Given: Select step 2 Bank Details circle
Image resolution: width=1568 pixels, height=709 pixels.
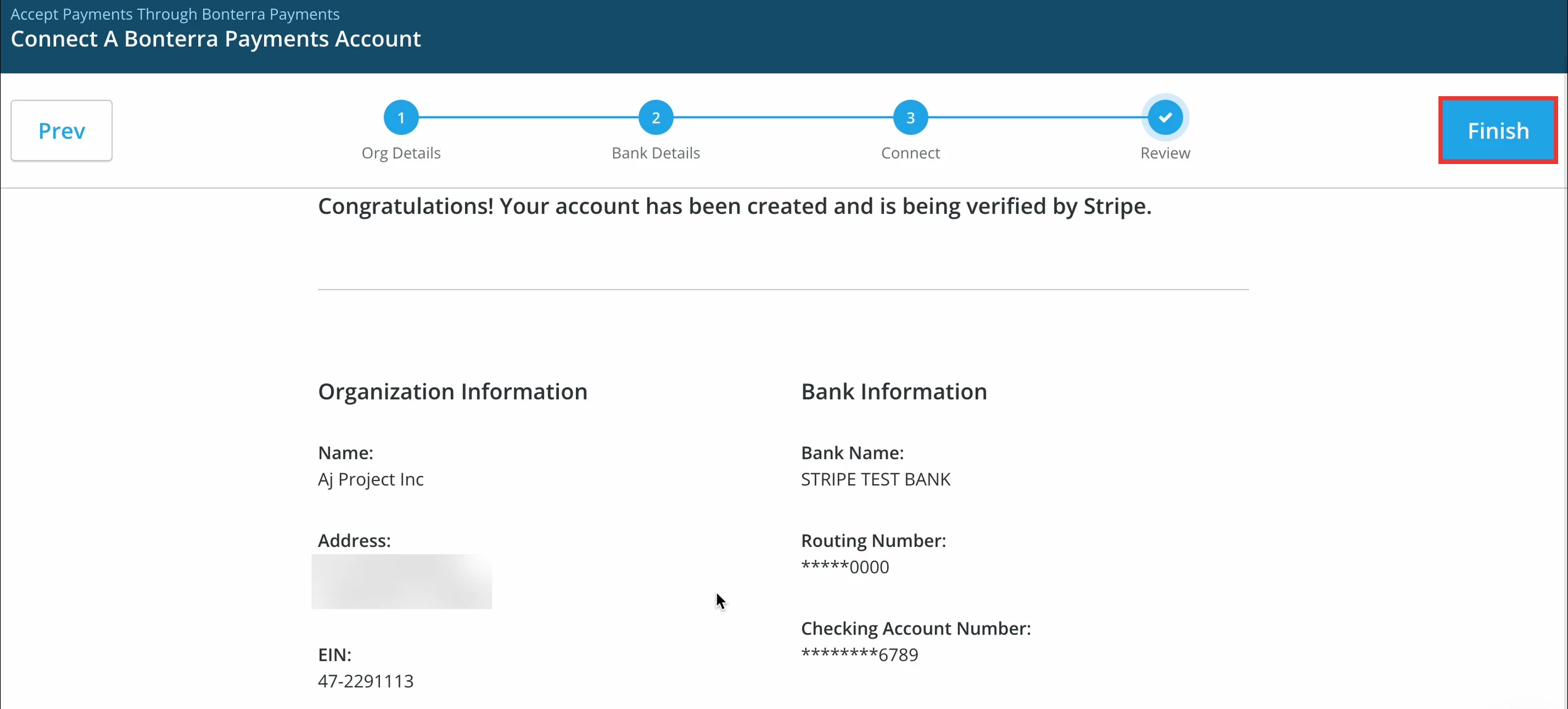Looking at the screenshot, I should 656,117.
